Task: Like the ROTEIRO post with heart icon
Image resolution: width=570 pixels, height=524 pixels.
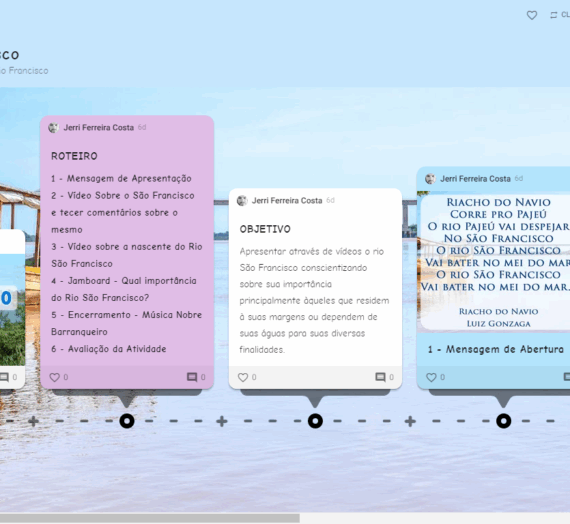Action: pos(55,377)
